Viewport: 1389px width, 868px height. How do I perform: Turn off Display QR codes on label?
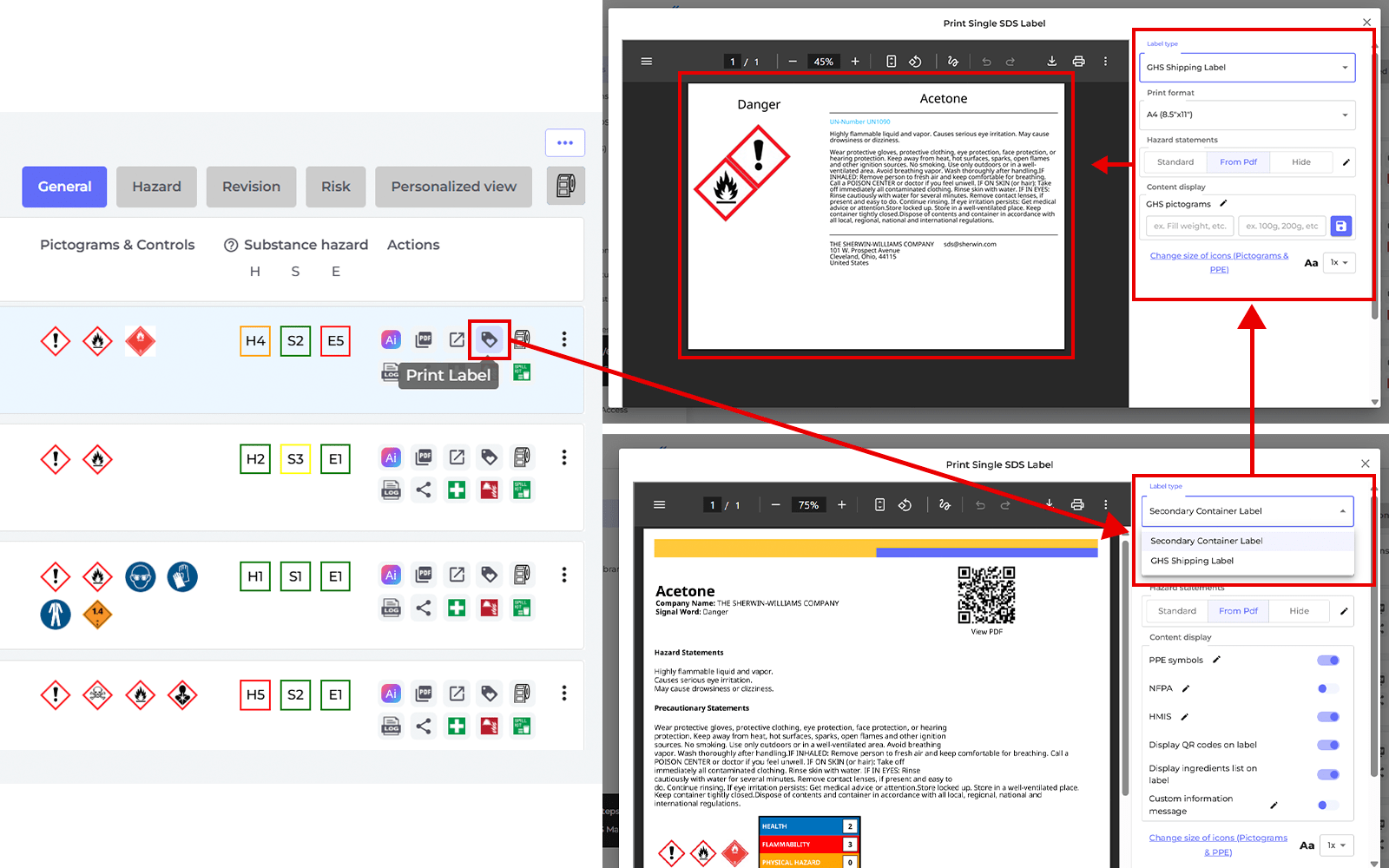(x=1327, y=745)
